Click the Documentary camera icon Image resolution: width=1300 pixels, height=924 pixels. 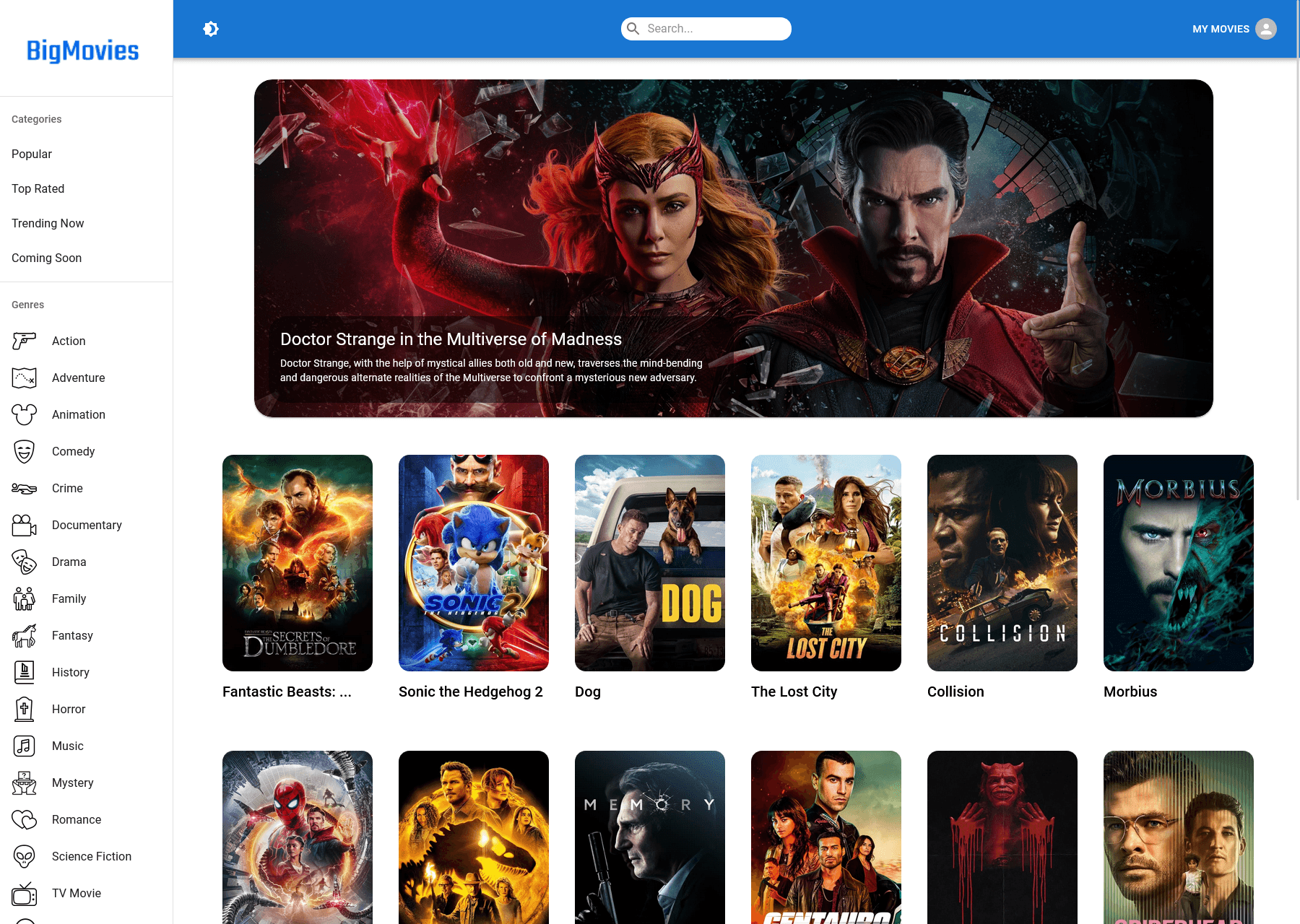pyautogui.click(x=25, y=525)
